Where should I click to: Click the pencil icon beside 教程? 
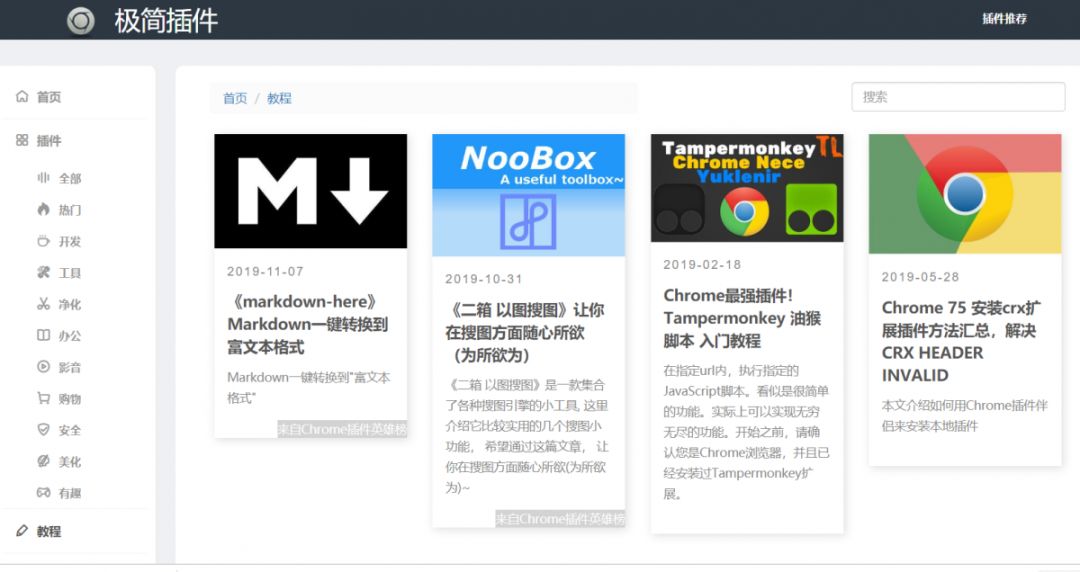pos(22,531)
